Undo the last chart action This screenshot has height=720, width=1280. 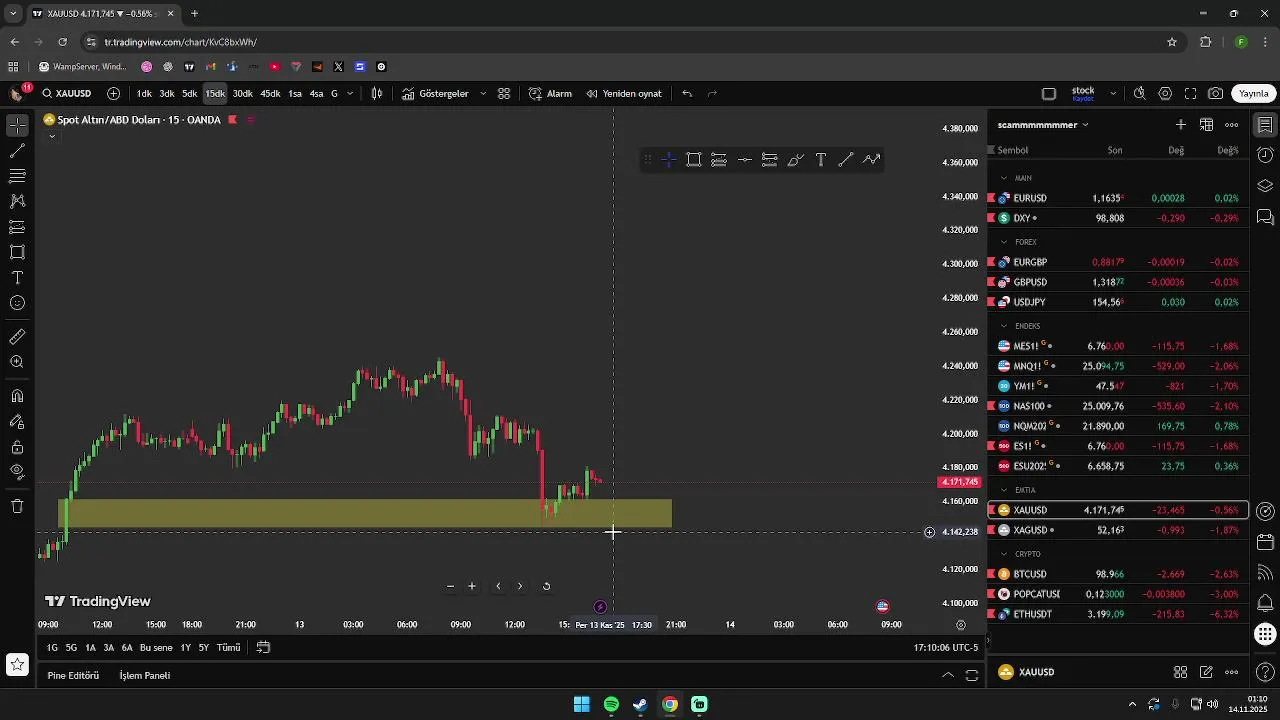click(687, 93)
